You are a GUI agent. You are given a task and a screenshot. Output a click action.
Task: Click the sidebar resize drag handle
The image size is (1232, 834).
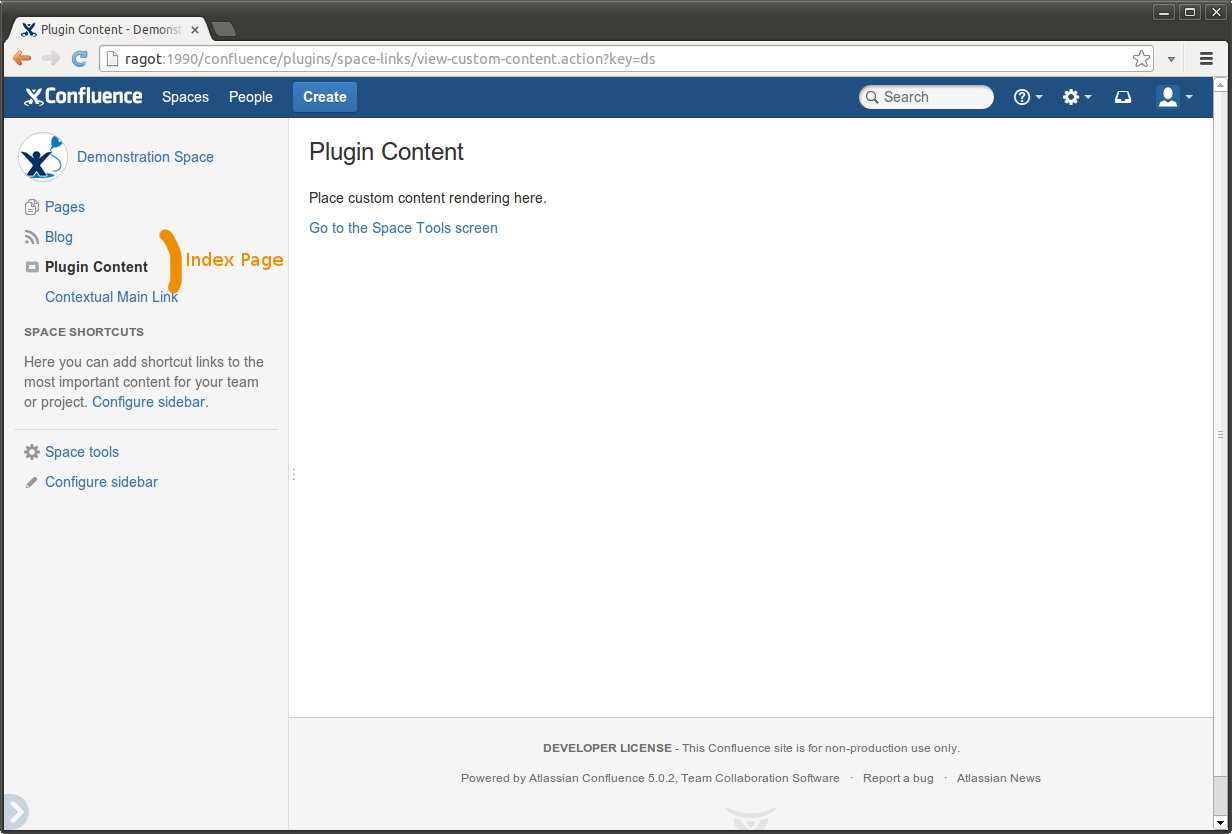click(x=293, y=474)
